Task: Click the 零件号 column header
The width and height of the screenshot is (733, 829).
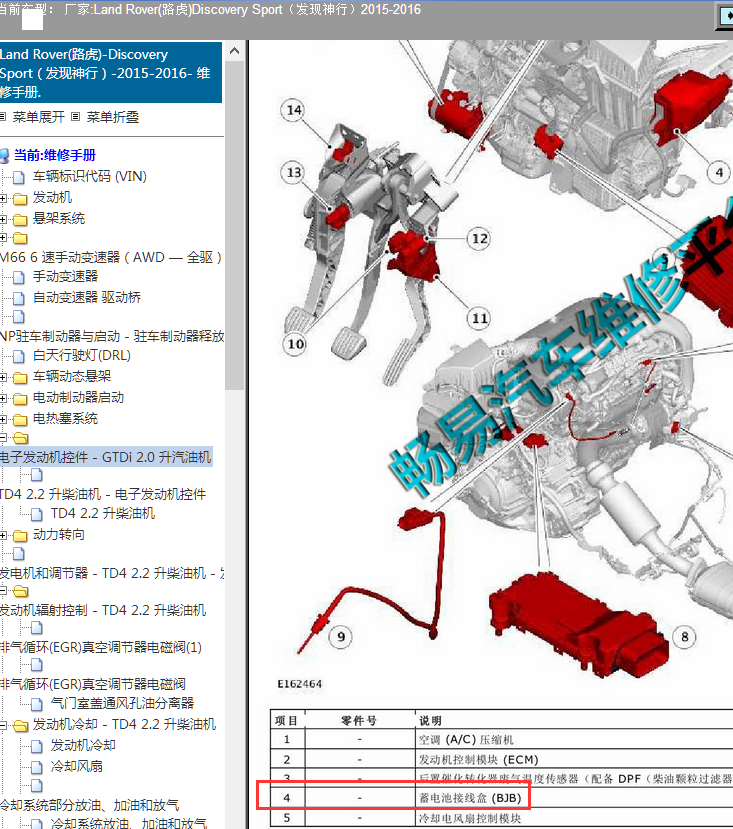Action: [359, 720]
